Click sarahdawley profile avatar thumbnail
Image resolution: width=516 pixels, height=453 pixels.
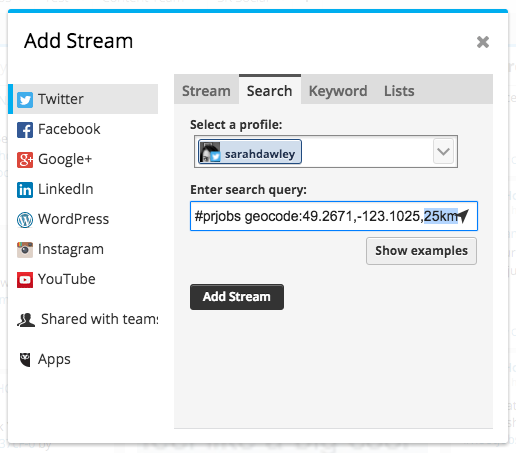[x=210, y=152]
